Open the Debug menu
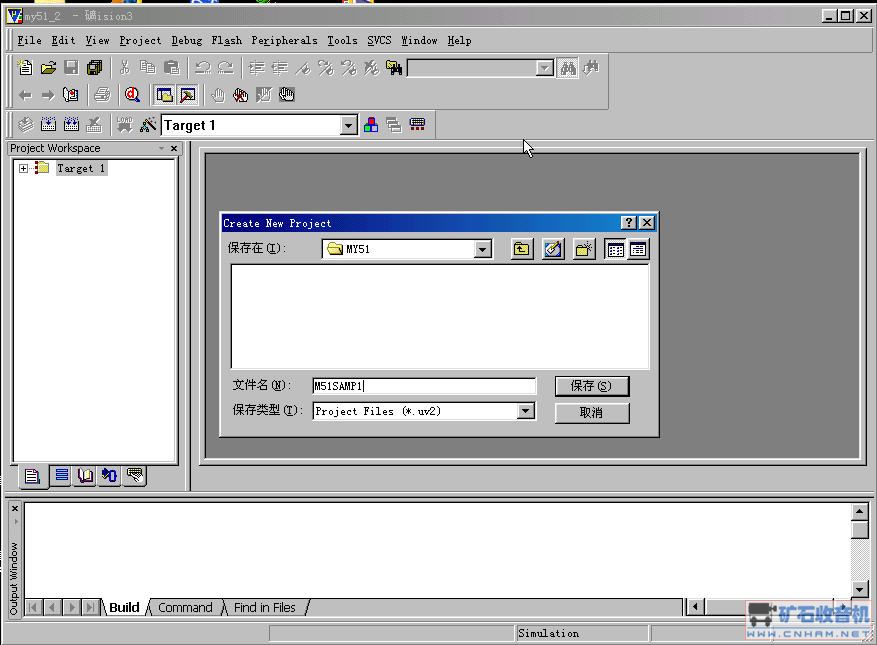This screenshot has height=645, width=877. [x=186, y=40]
